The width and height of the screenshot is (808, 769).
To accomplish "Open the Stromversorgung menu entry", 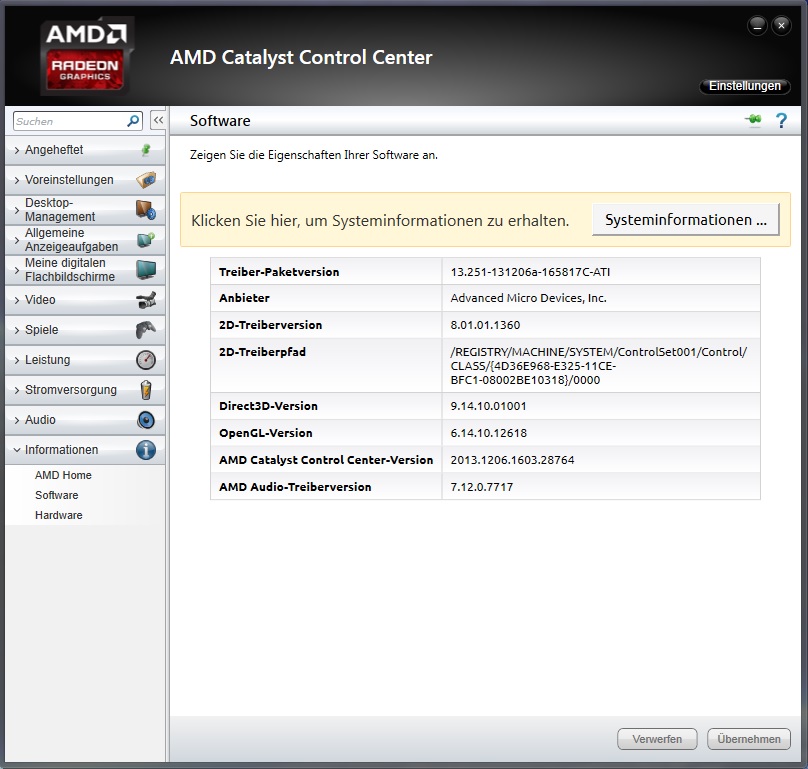I will tap(85, 390).
